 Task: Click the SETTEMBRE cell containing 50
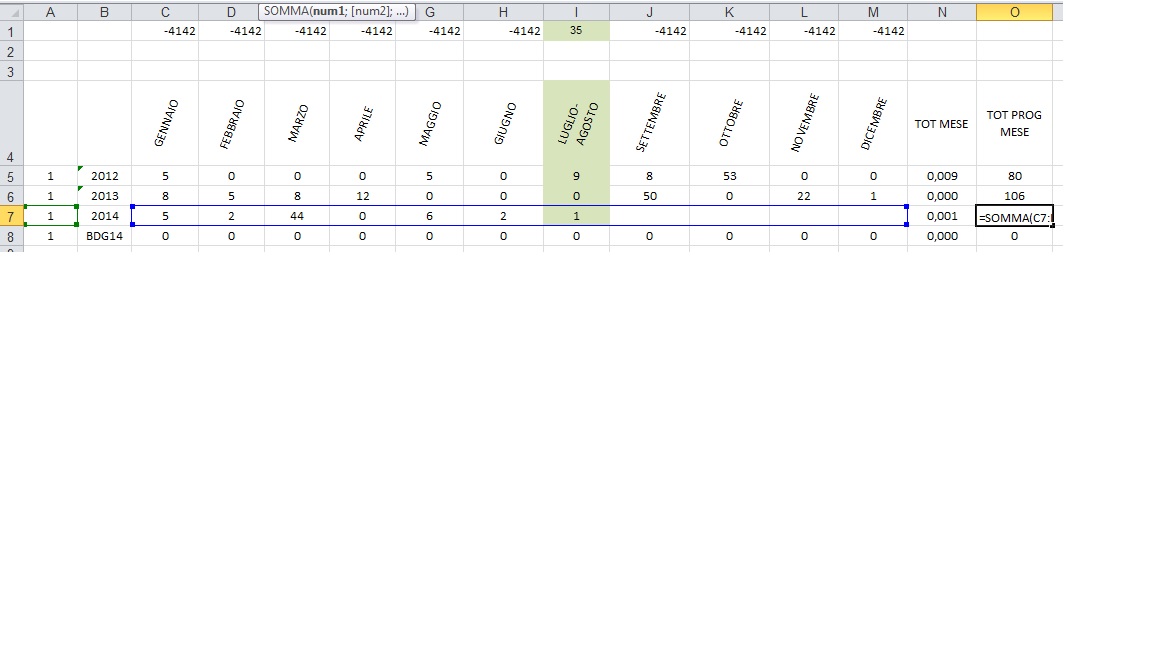click(x=650, y=196)
